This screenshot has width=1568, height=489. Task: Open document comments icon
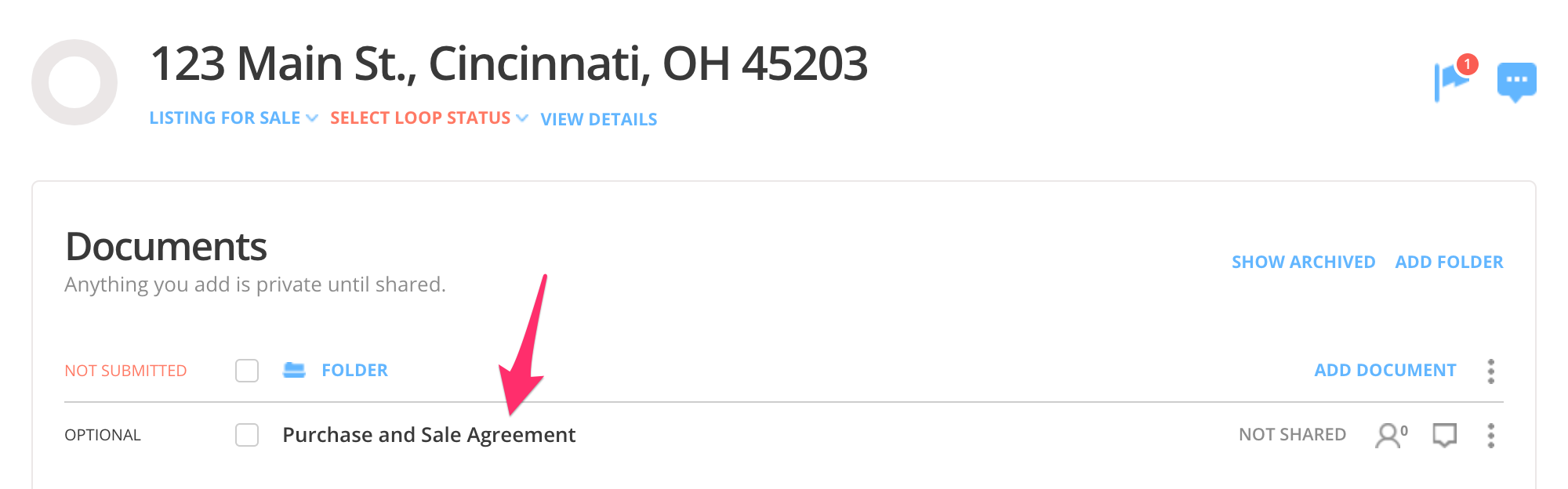(x=1444, y=435)
